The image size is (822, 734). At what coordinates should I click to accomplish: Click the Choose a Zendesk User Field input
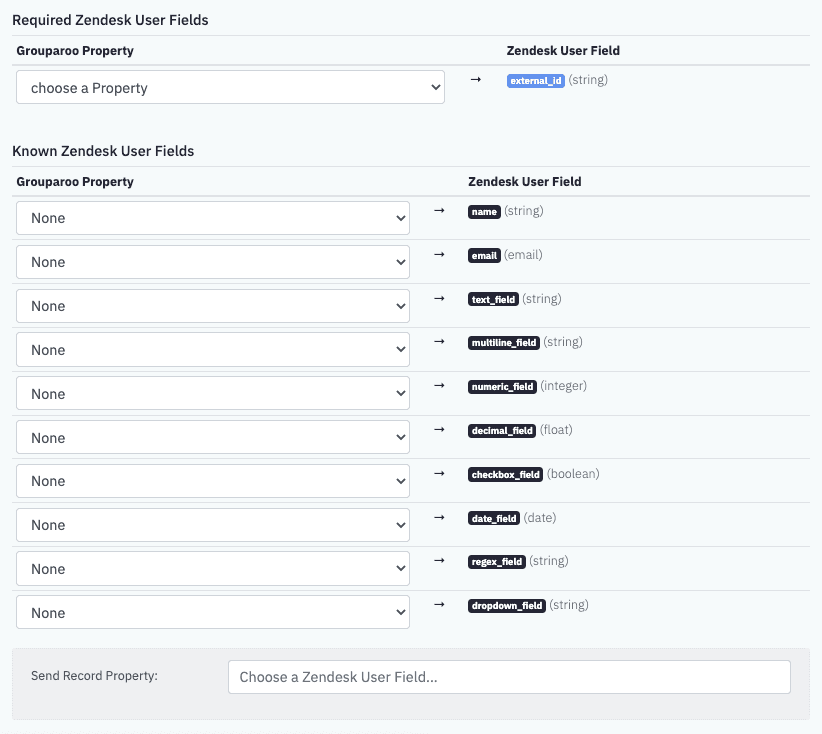[509, 677]
